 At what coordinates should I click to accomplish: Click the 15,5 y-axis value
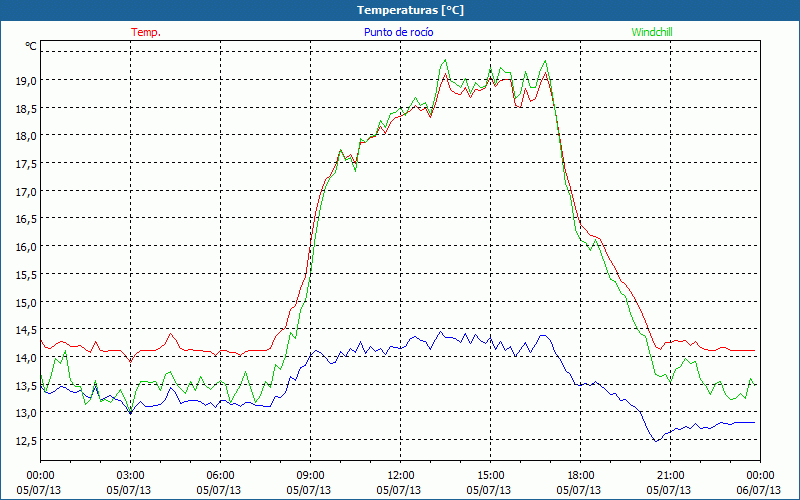[x=27, y=274]
